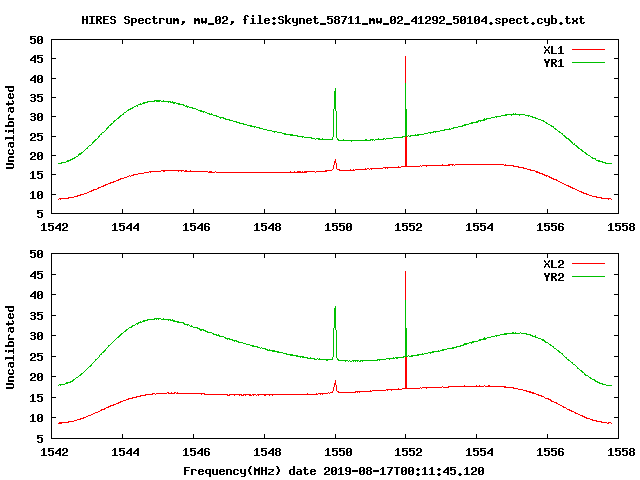640x480 pixels.
Task: Click the green line sample beside YR1
Action: [588, 63]
